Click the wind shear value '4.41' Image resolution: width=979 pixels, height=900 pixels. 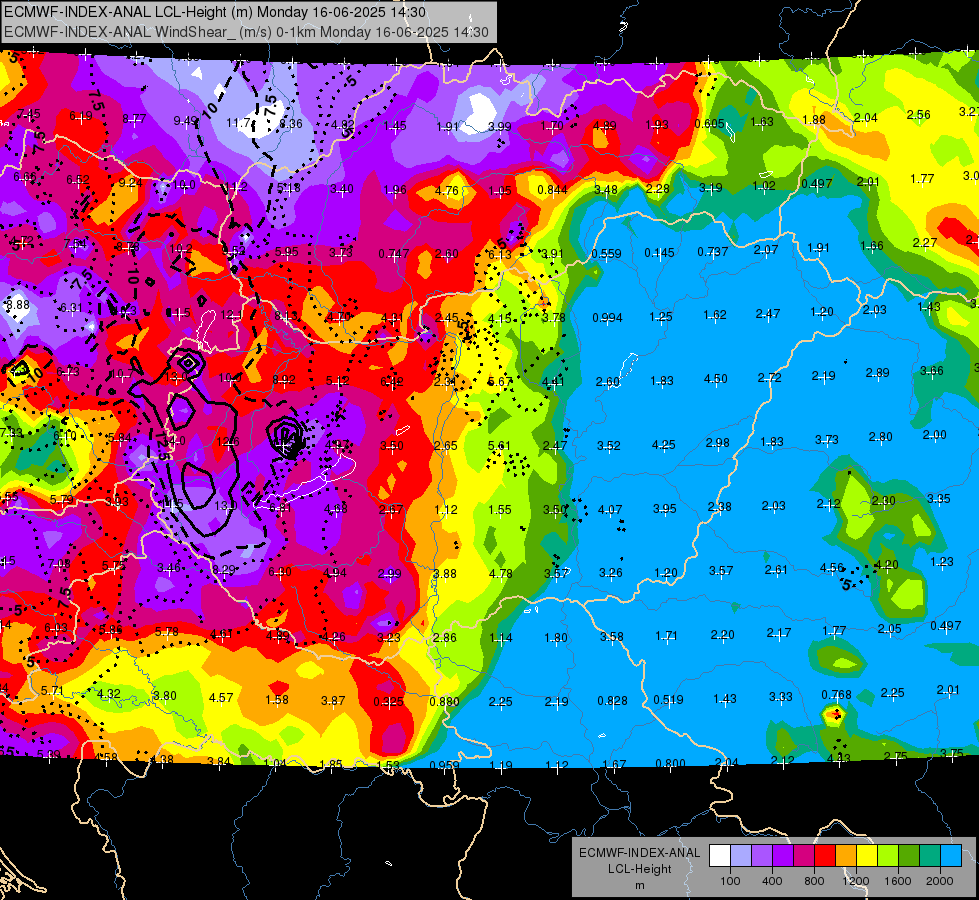coord(553,382)
